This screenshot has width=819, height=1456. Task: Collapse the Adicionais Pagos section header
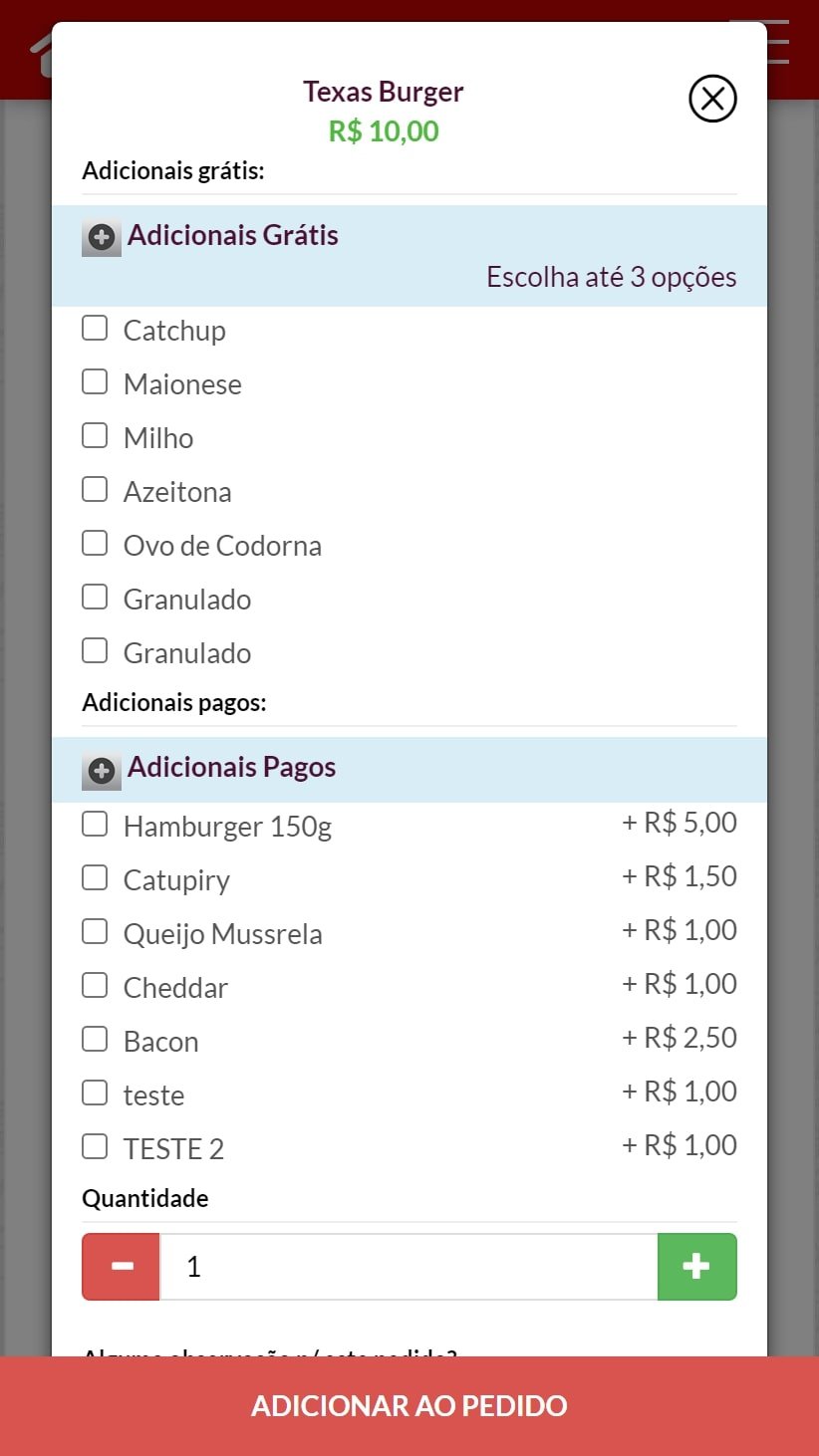click(231, 768)
